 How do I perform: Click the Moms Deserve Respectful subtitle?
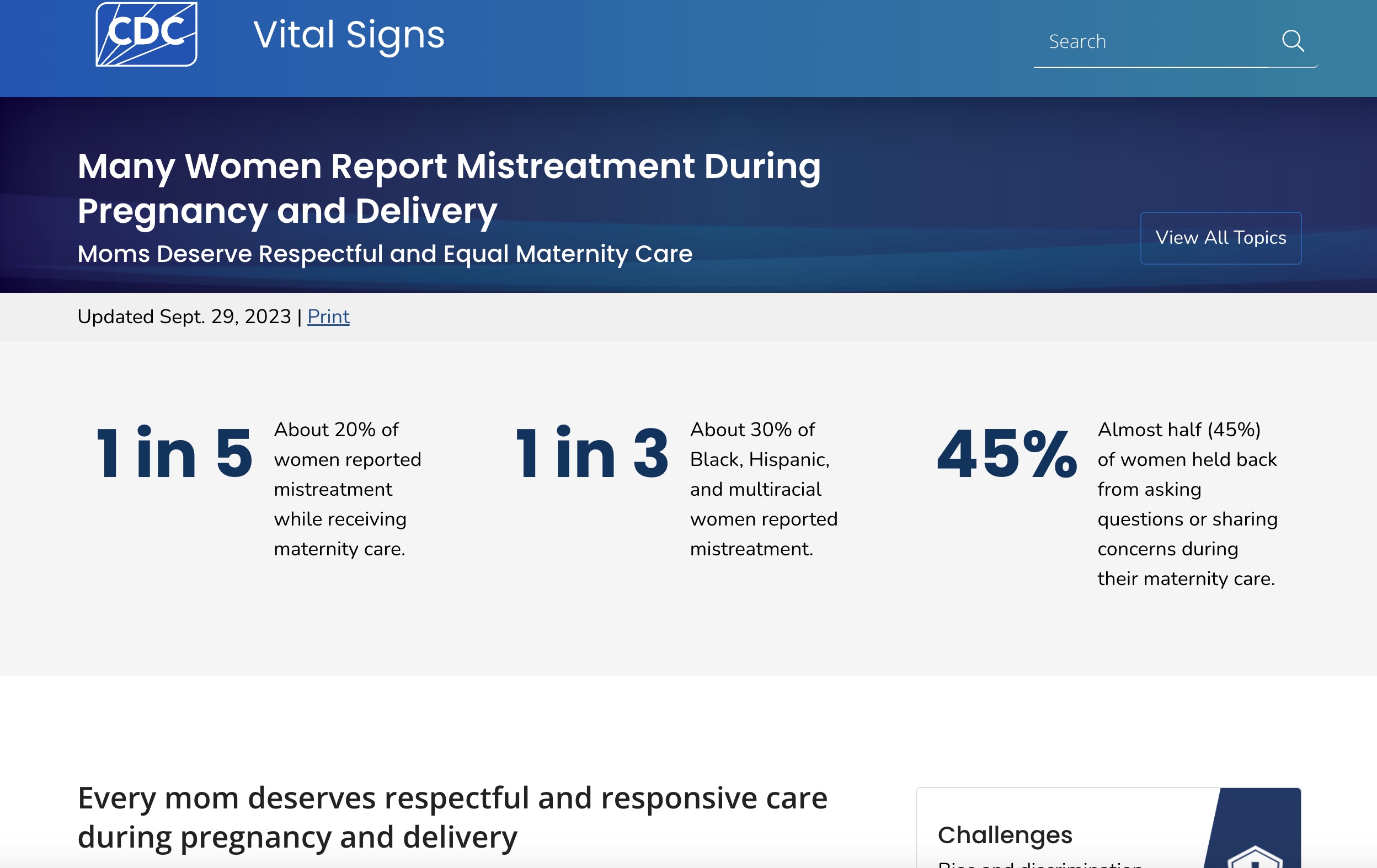(385, 254)
